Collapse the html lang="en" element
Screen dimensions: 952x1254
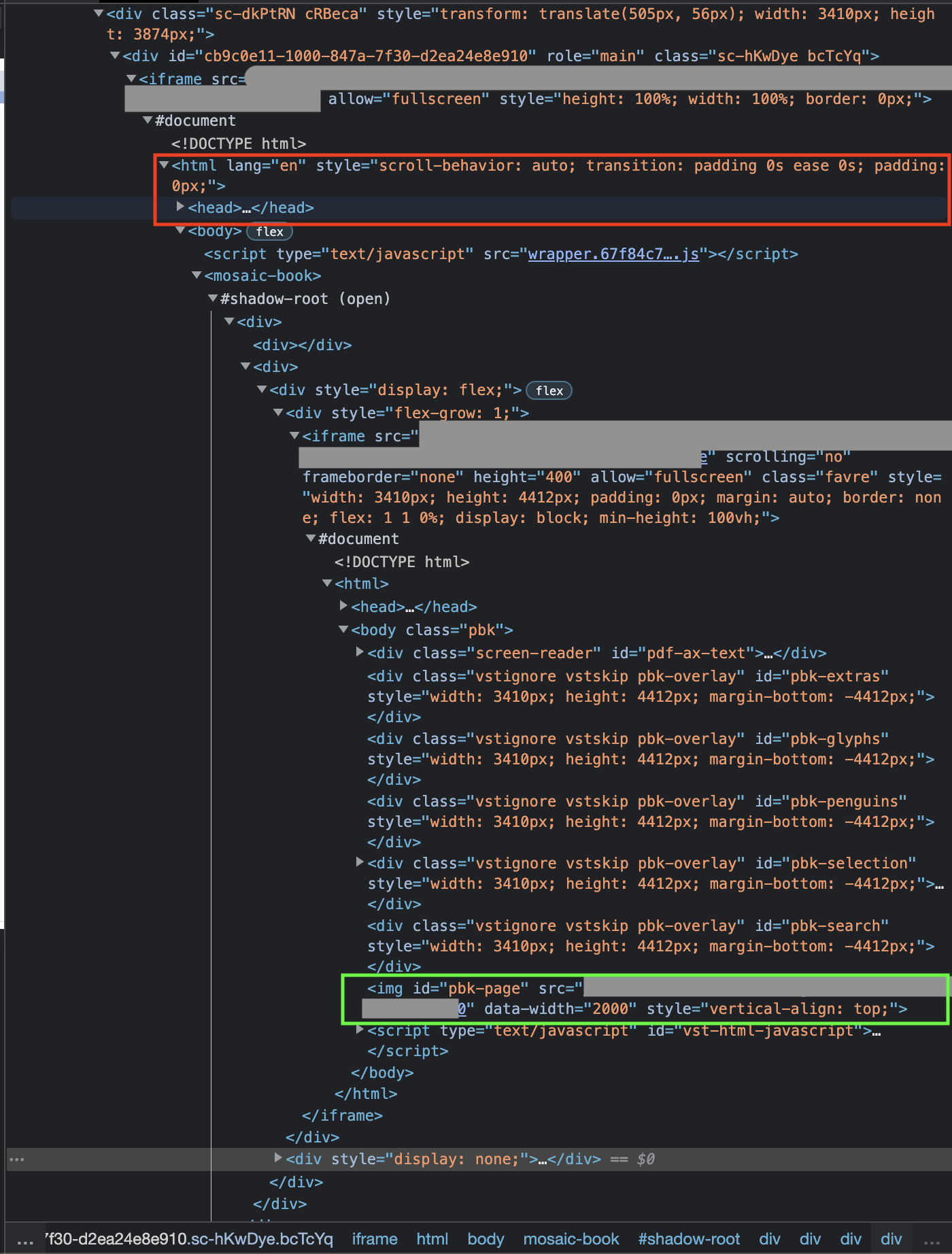tap(164, 165)
